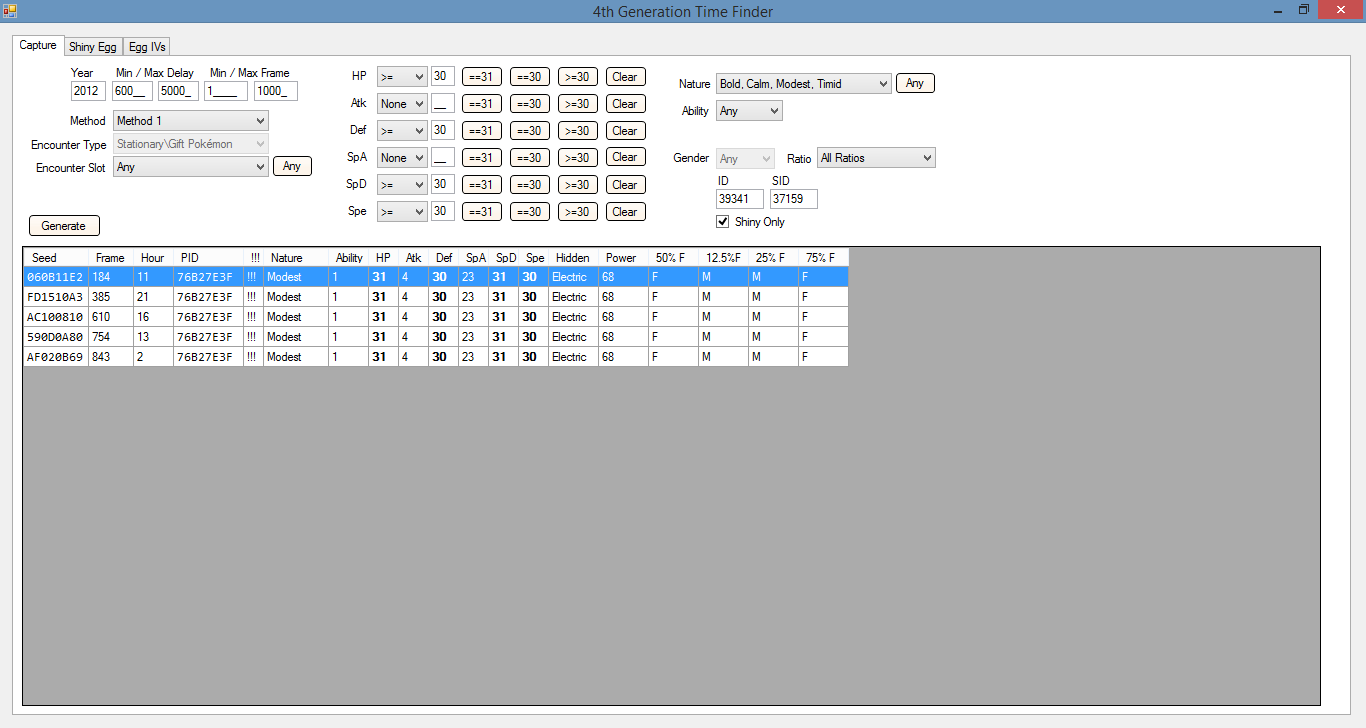Click the Seed column header

tap(56, 258)
